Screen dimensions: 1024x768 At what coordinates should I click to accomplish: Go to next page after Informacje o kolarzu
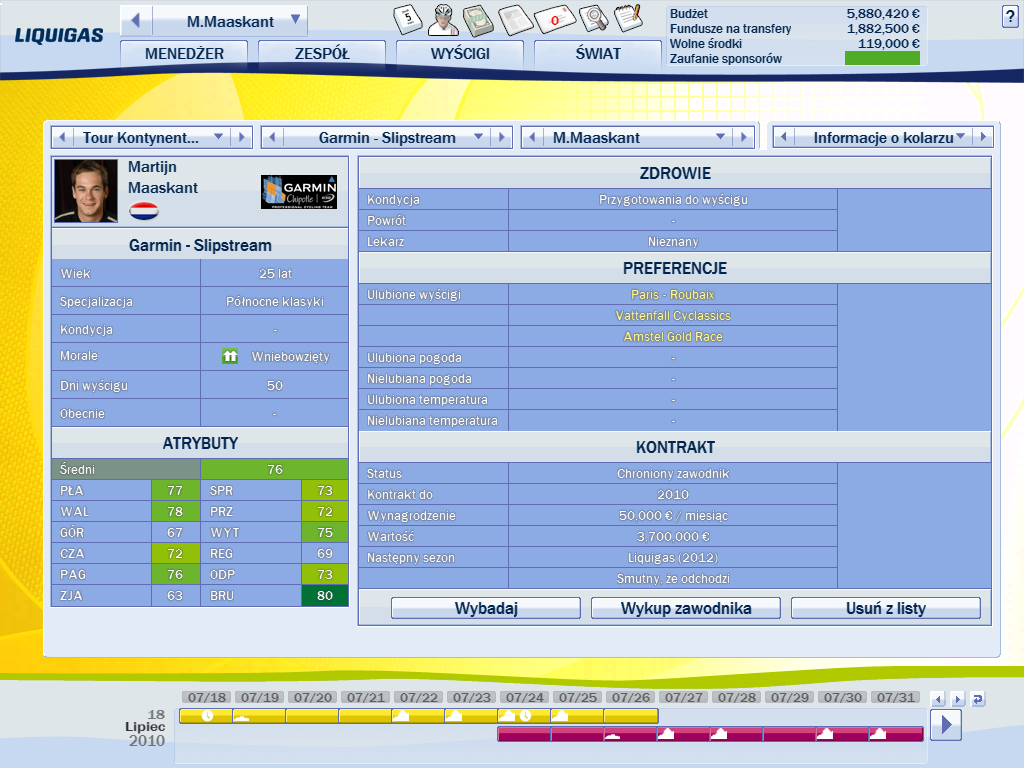tap(983, 137)
